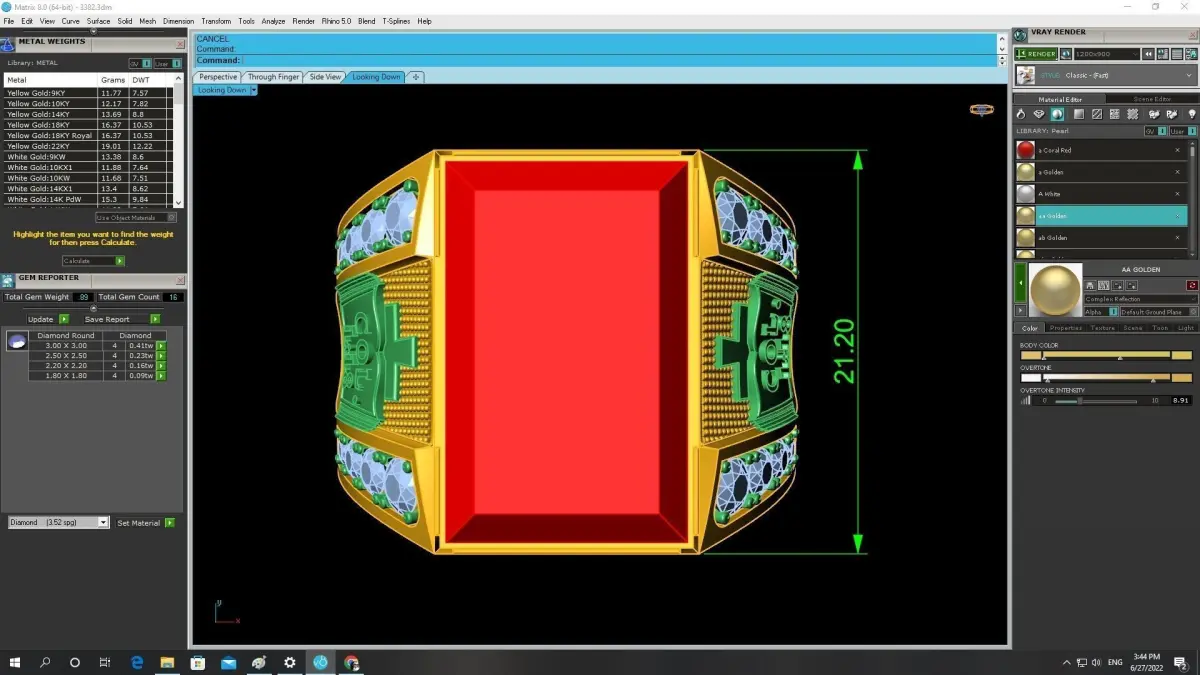Open the Curve menu

(x=71, y=21)
